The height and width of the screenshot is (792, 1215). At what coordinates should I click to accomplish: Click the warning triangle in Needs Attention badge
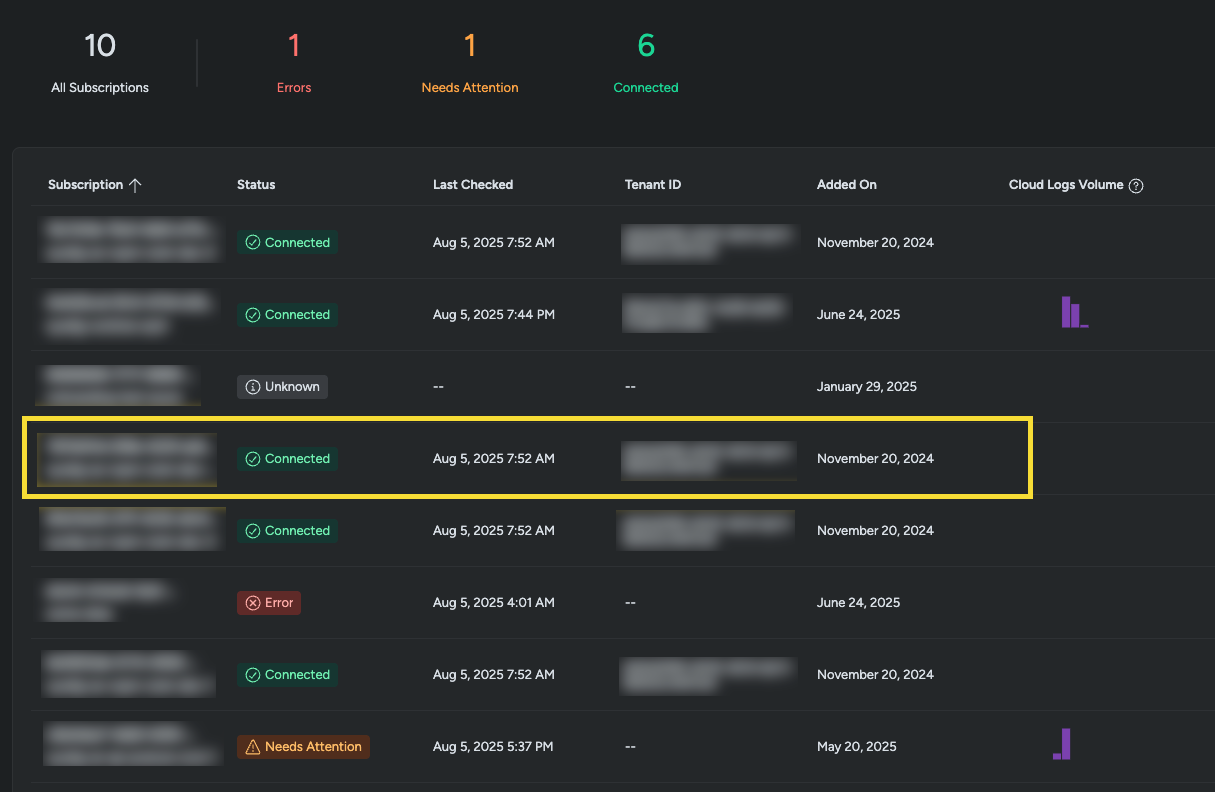tap(252, 747)
